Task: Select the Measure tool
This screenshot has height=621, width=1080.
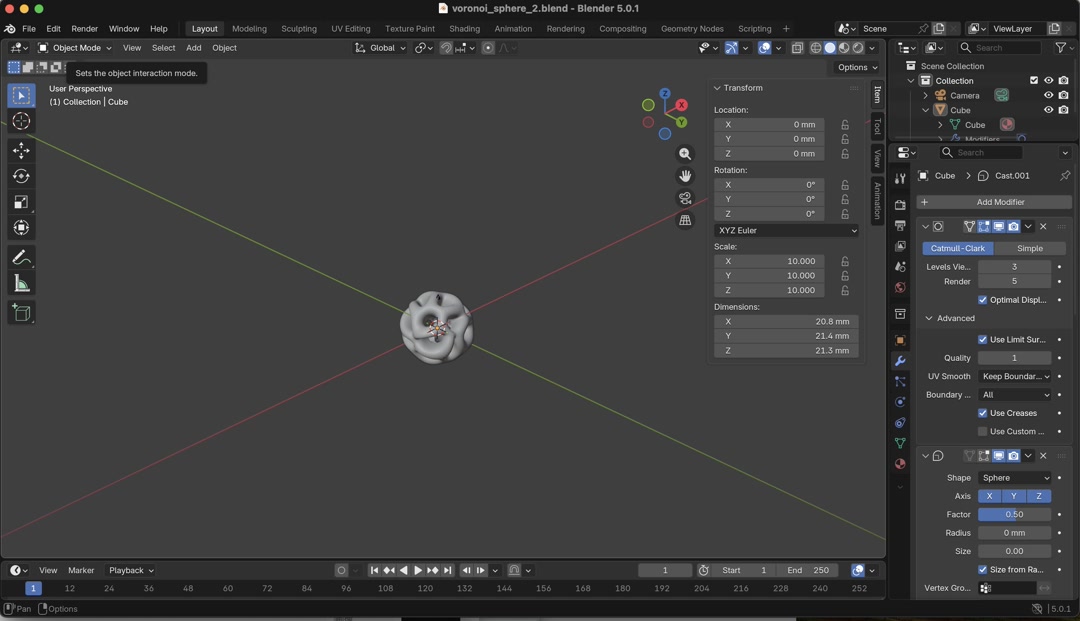Action: (21, 282)
